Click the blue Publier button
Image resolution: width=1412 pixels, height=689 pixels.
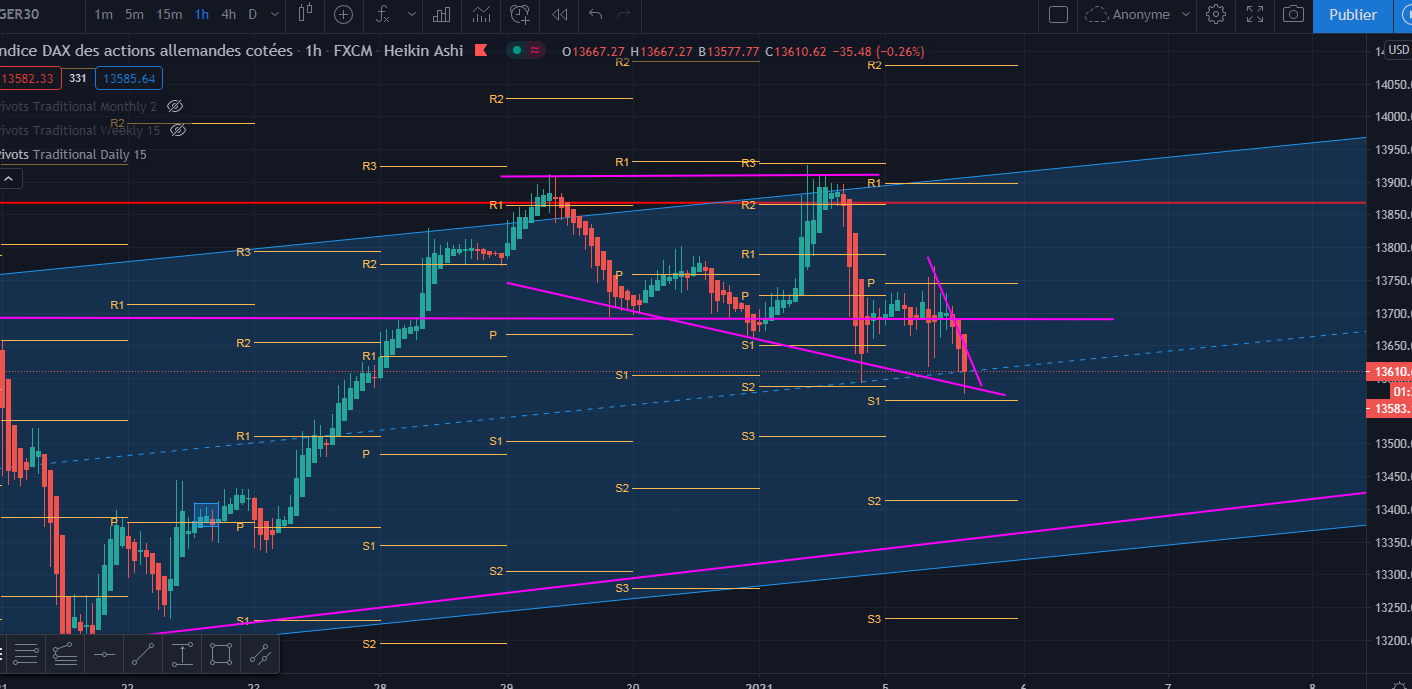click(1352, 14)
